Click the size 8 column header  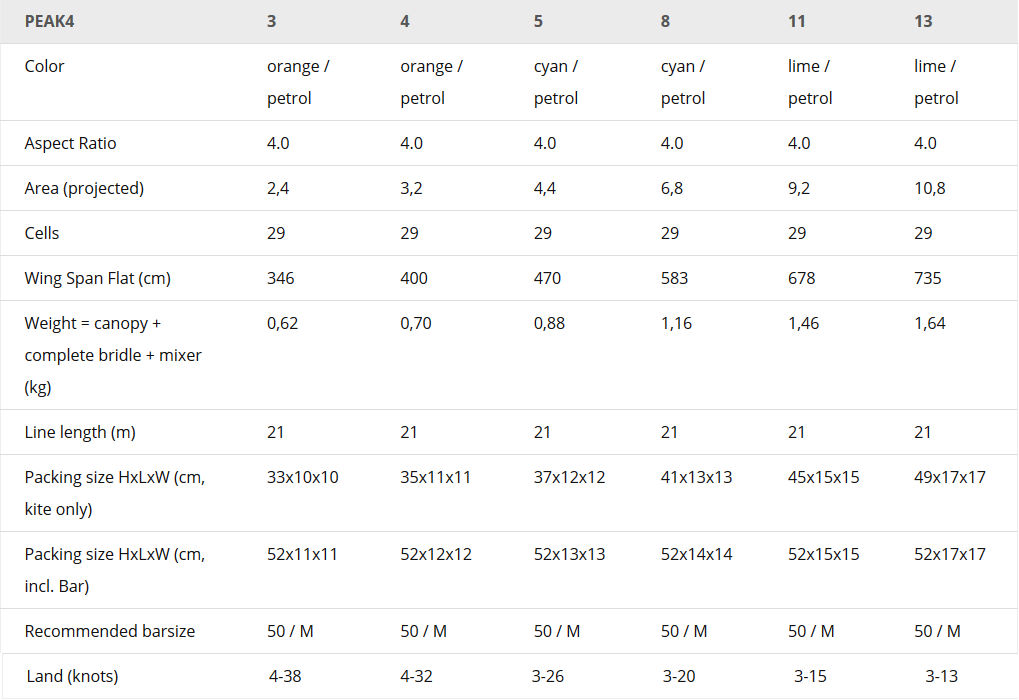pyautogui.click(x=666, y=21)
